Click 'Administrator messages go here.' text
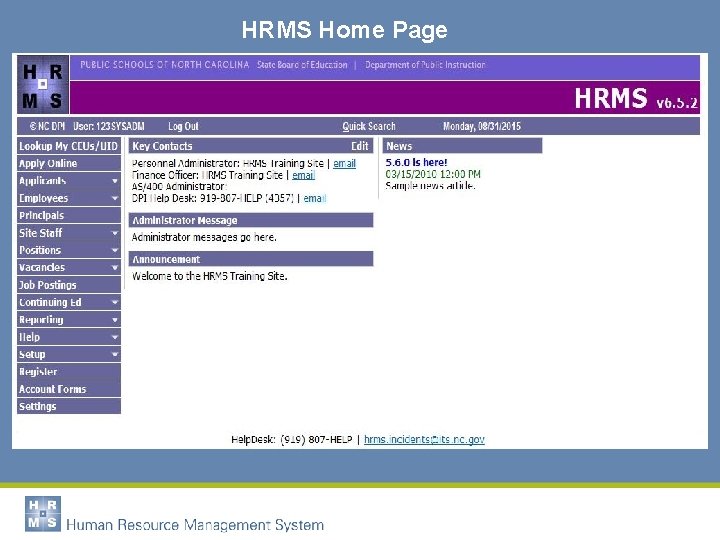This screenshot has width=720, height=540. [204, 237]
